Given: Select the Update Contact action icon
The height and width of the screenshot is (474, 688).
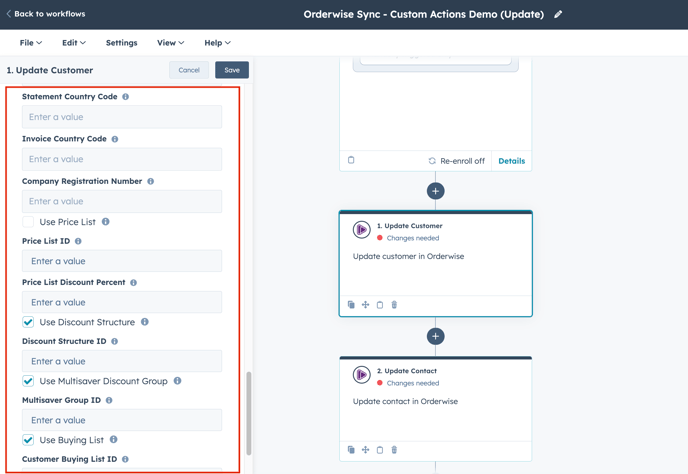Looking at the screenshot, I should click(362, 375).
